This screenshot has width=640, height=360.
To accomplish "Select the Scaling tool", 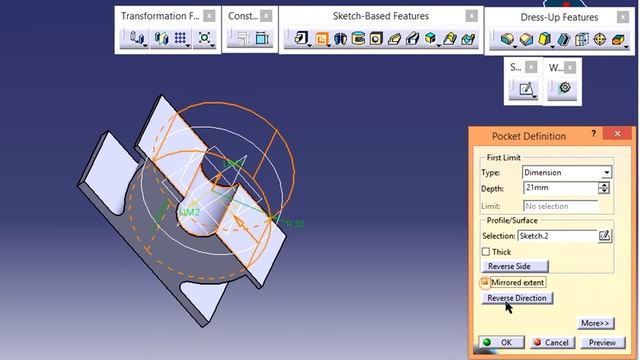I will point(204,38).
